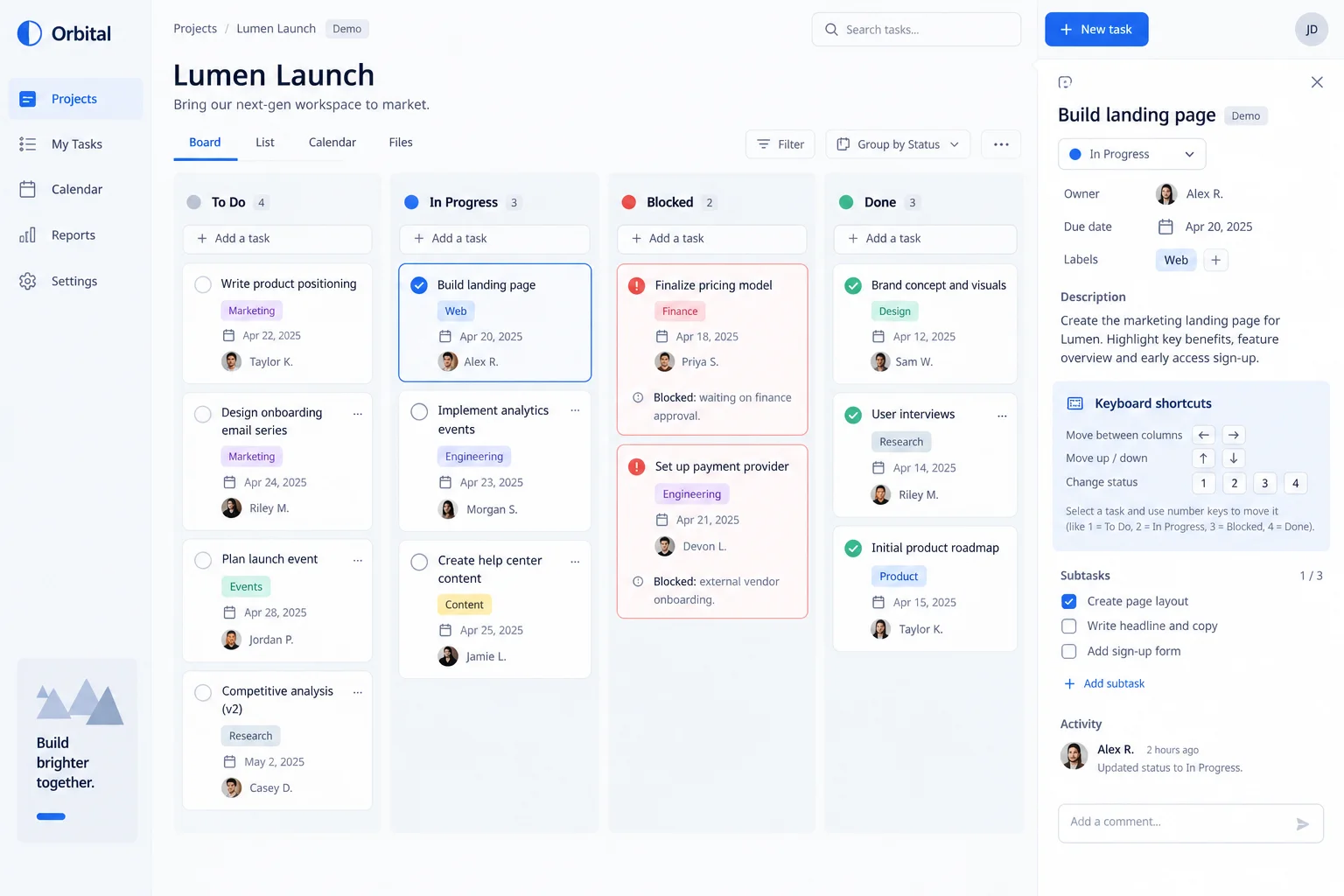The image size is (1344, 896).
Task: Click the My Tasks list icon
Action: [x=28, y=144]
